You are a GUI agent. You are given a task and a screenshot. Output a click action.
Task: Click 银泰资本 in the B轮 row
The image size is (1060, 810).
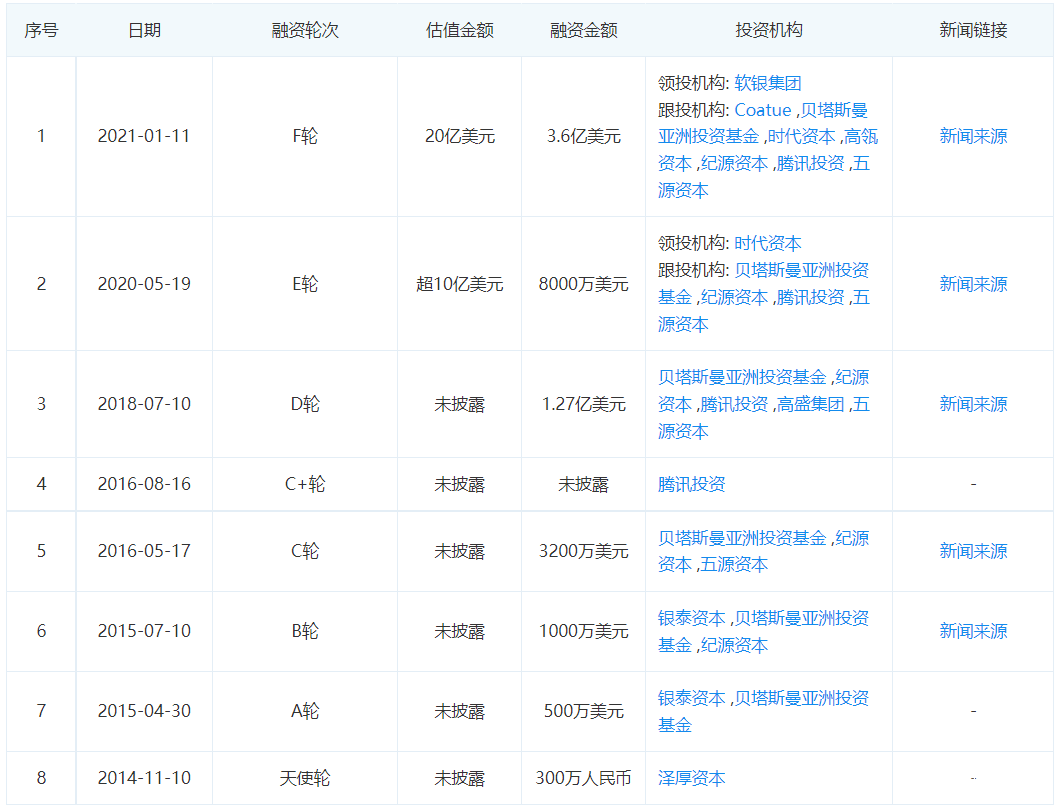pos(692,618)
